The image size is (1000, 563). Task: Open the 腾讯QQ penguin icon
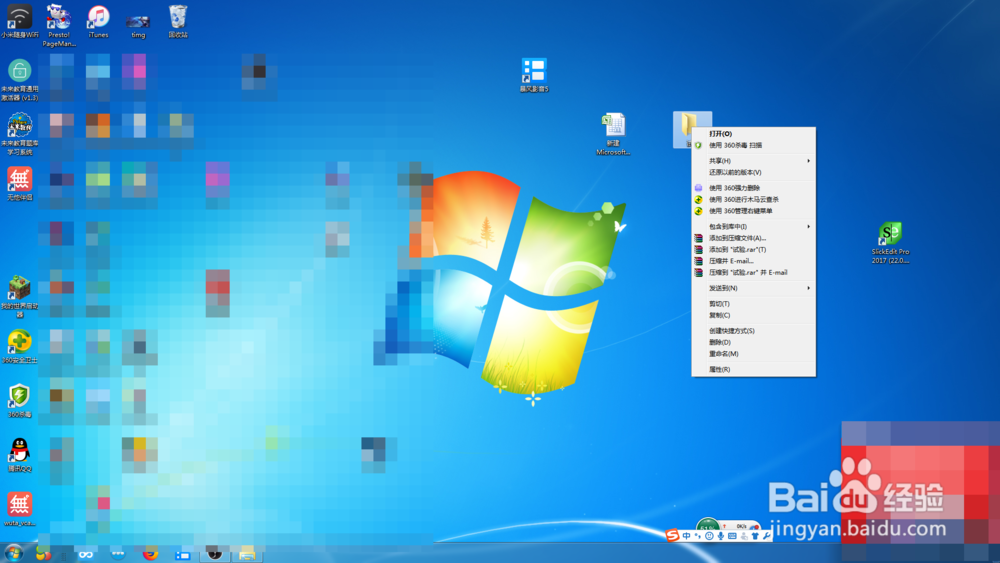(x=19, y=455)
